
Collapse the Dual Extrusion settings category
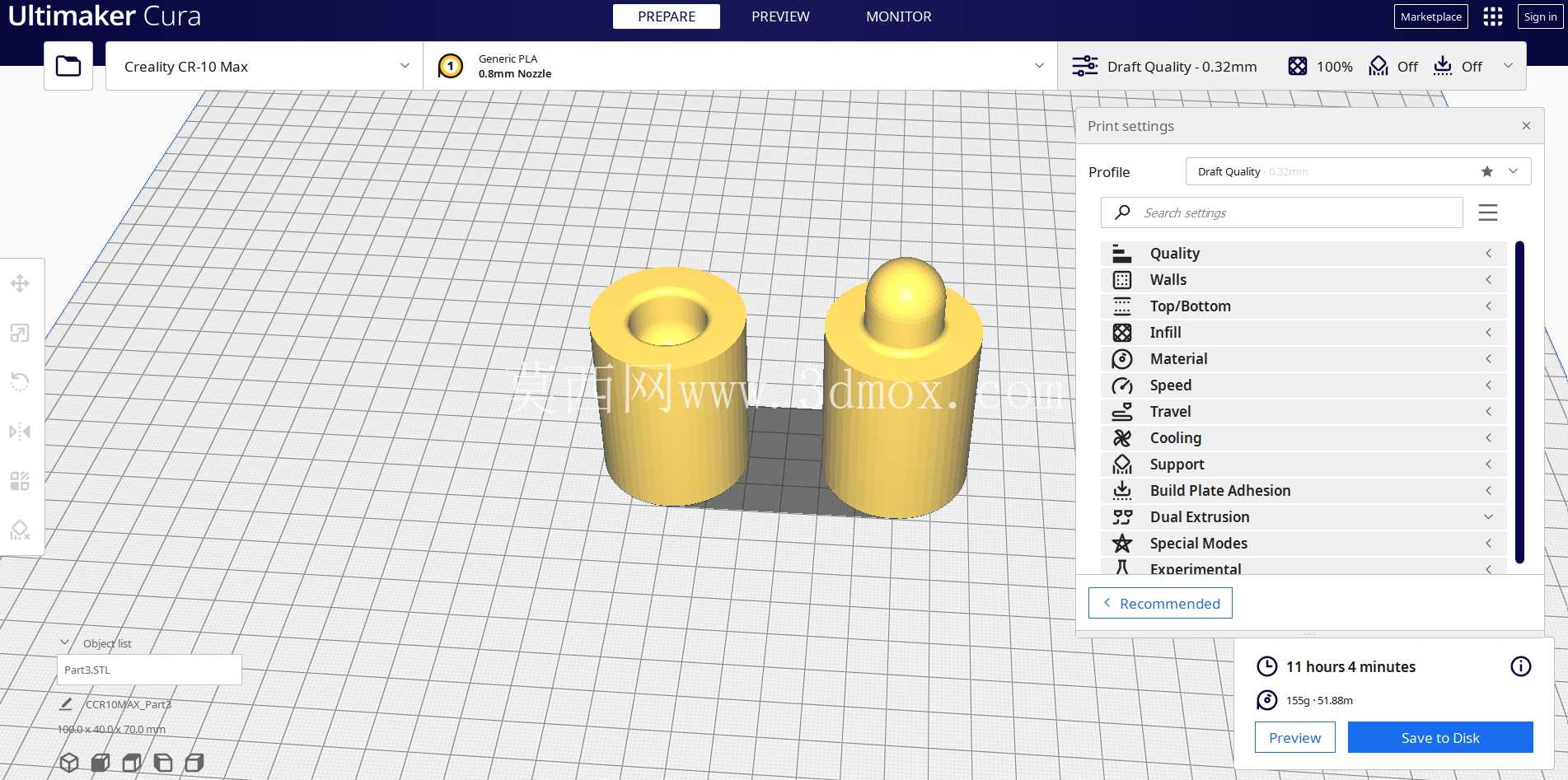click(x=1304, y=517)
